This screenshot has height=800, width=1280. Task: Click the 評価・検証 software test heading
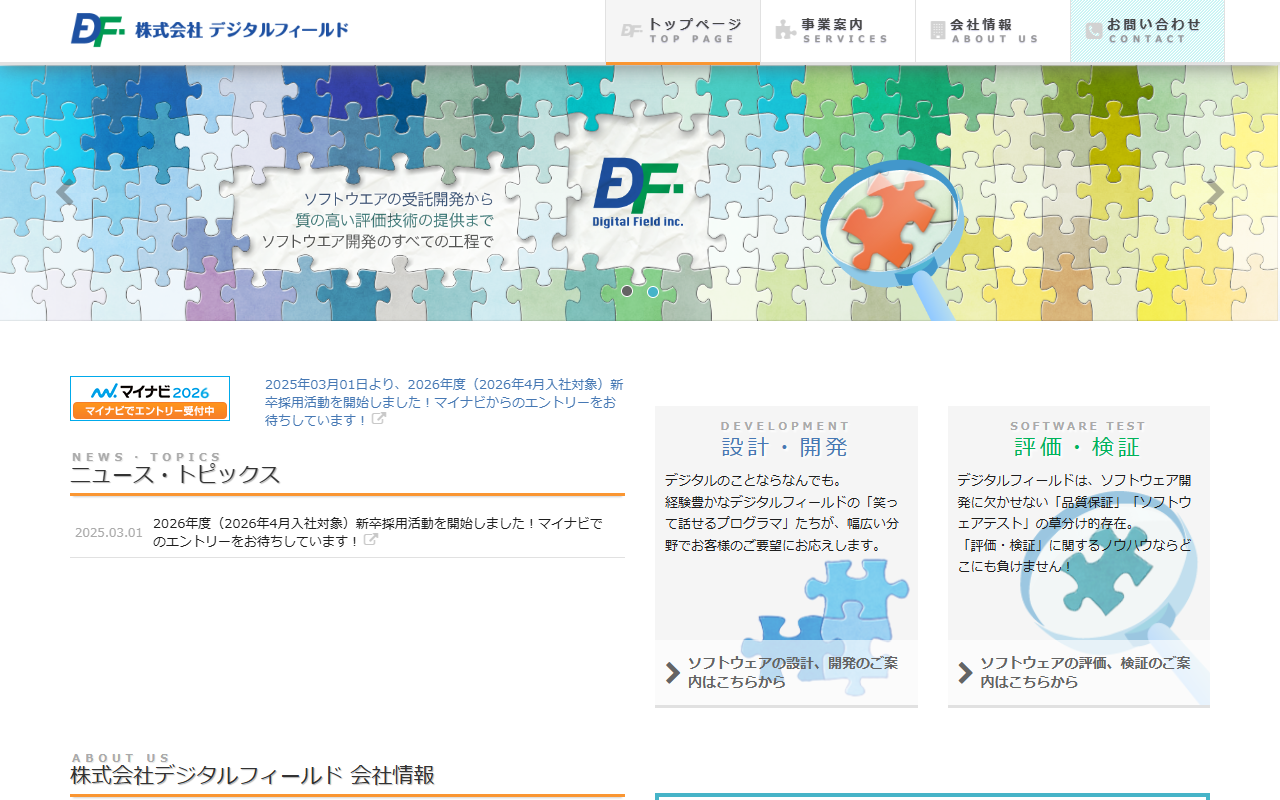point(1077,446)
